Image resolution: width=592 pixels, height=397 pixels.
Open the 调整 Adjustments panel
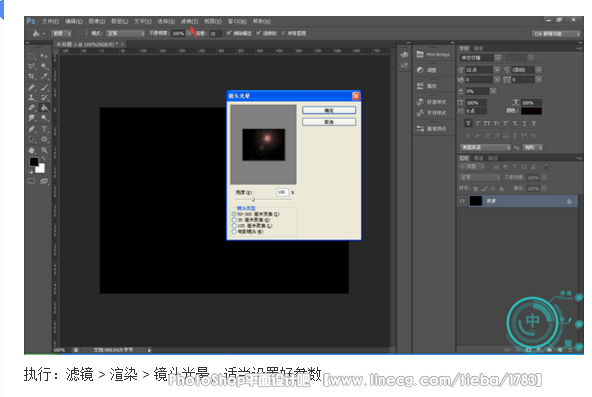pos(427,70)
